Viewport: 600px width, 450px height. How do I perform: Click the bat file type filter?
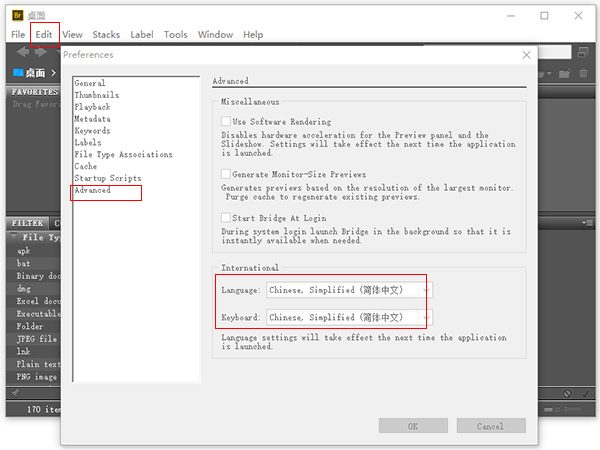[23, 263]
